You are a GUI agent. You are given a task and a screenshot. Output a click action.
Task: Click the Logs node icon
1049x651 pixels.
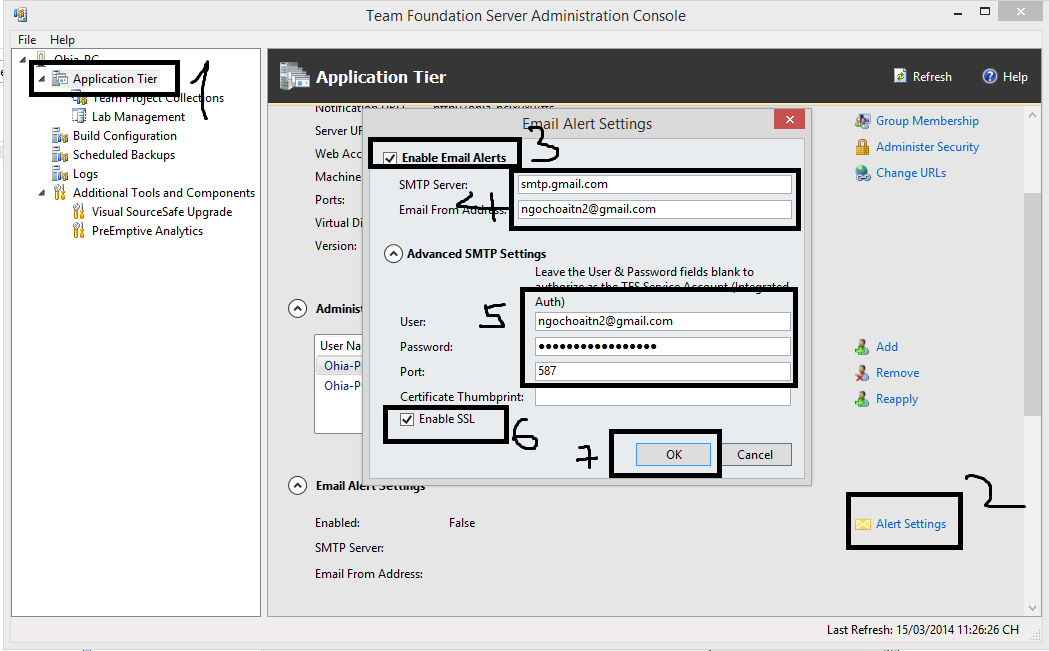tap(60, 174)
